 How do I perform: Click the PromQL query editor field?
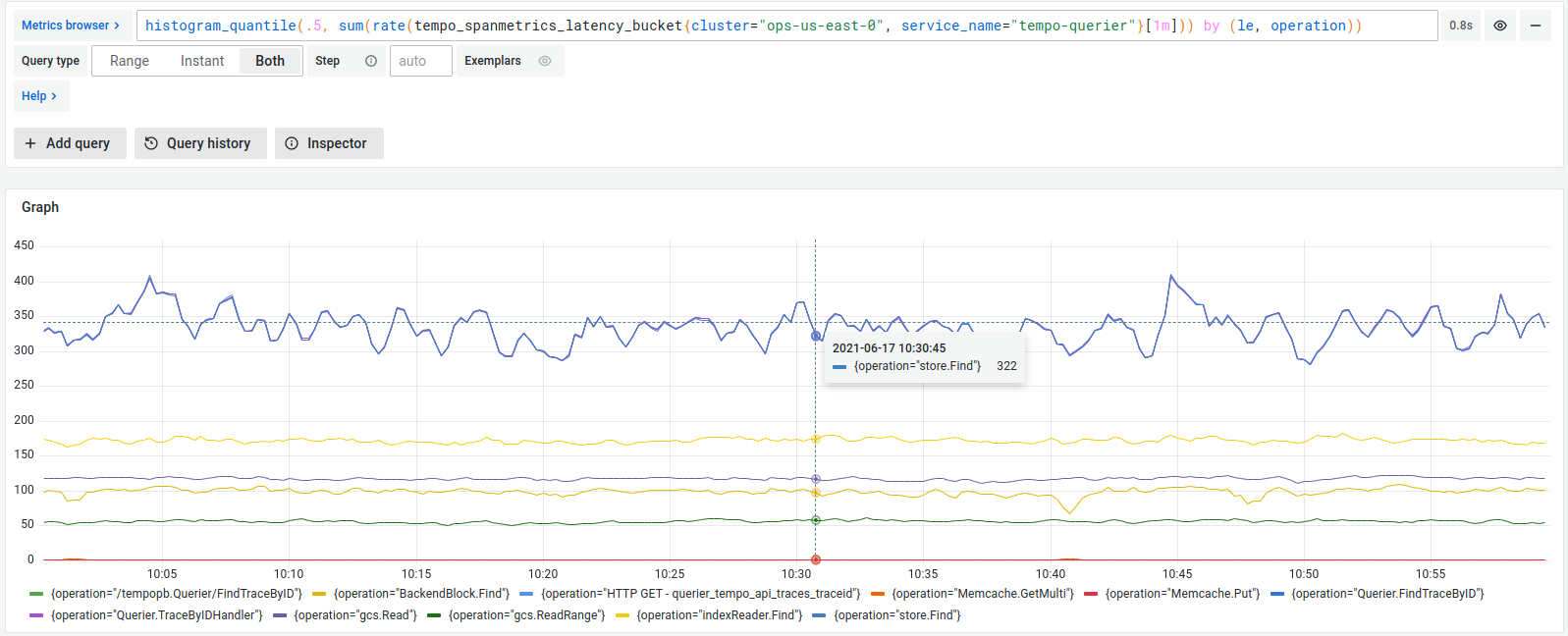click(x=785, y=26)
